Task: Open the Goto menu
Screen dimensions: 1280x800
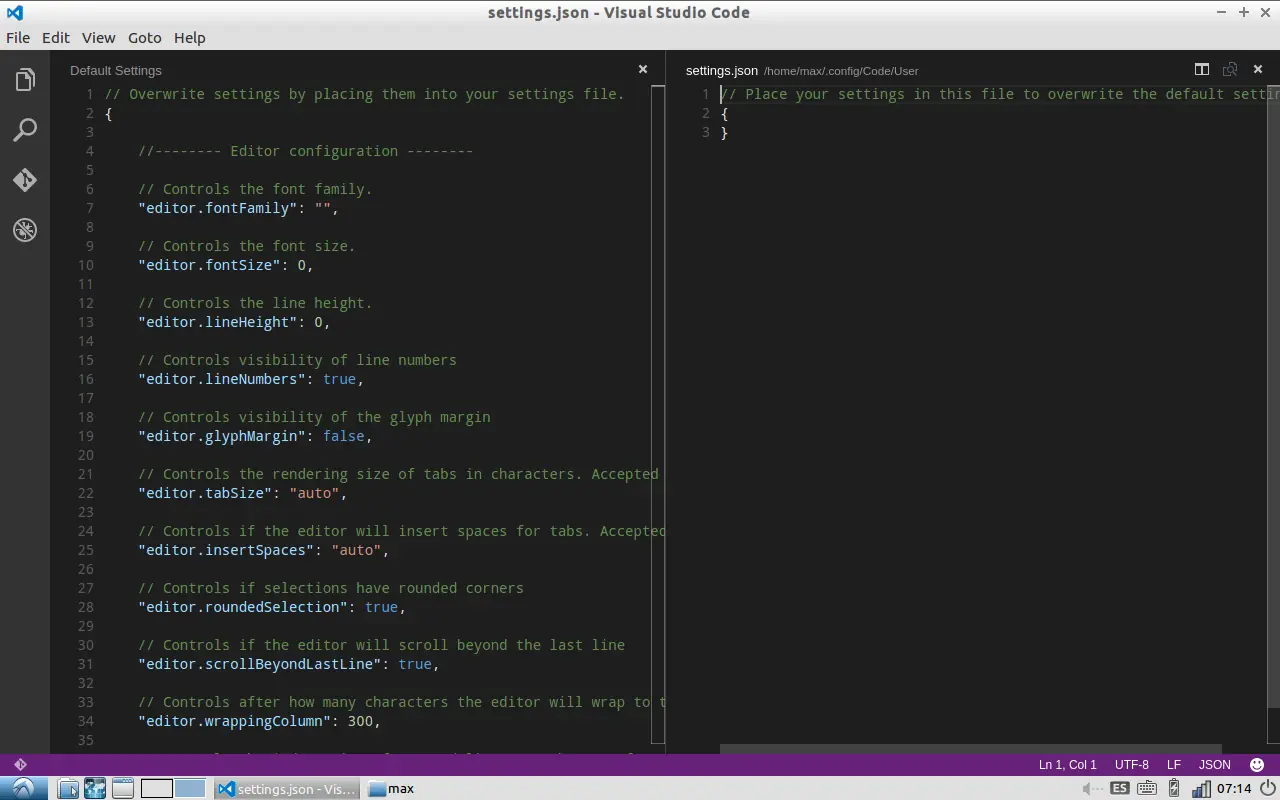Action: (x=145, y=38)
